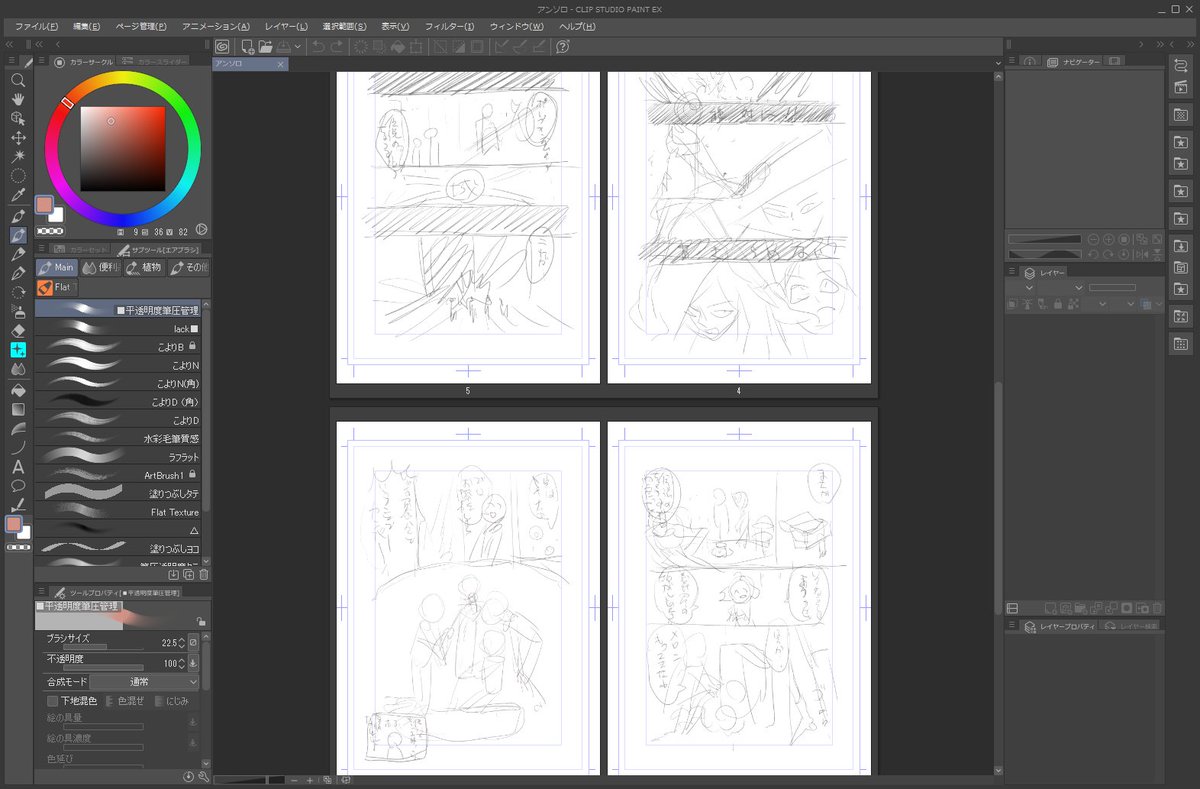The height and width of the screenshot is (789, 1200).
Task: Select Main sub tool group
Action: (x=58, y=268)
